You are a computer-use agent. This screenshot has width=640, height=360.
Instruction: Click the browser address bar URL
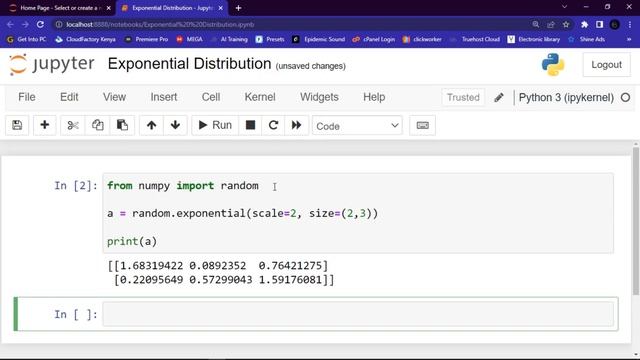tap(160, 24)
